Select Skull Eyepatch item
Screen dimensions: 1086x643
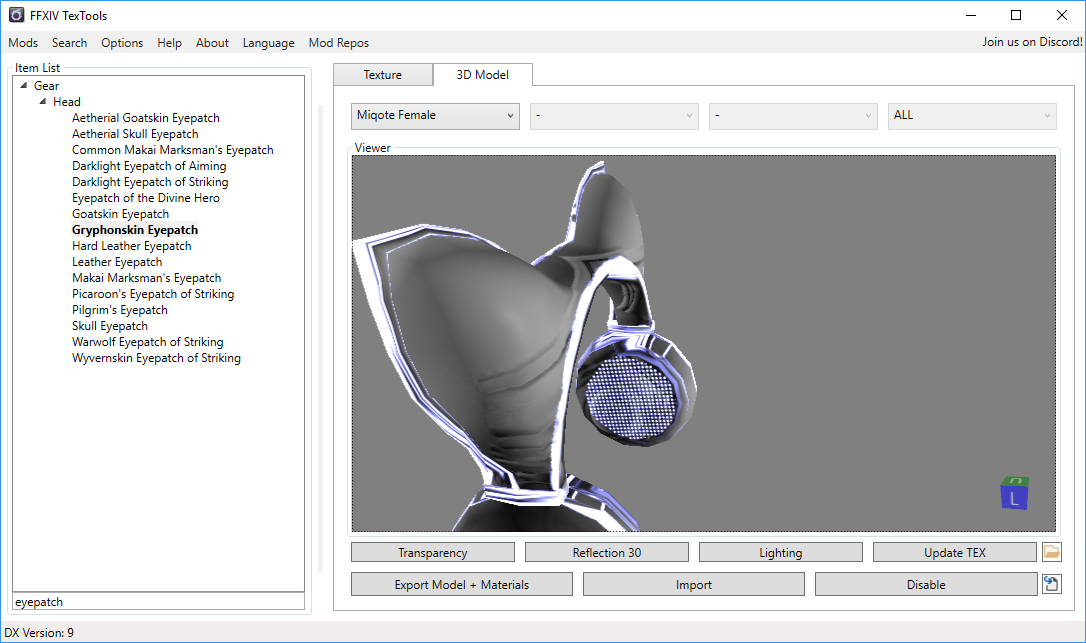109,325
